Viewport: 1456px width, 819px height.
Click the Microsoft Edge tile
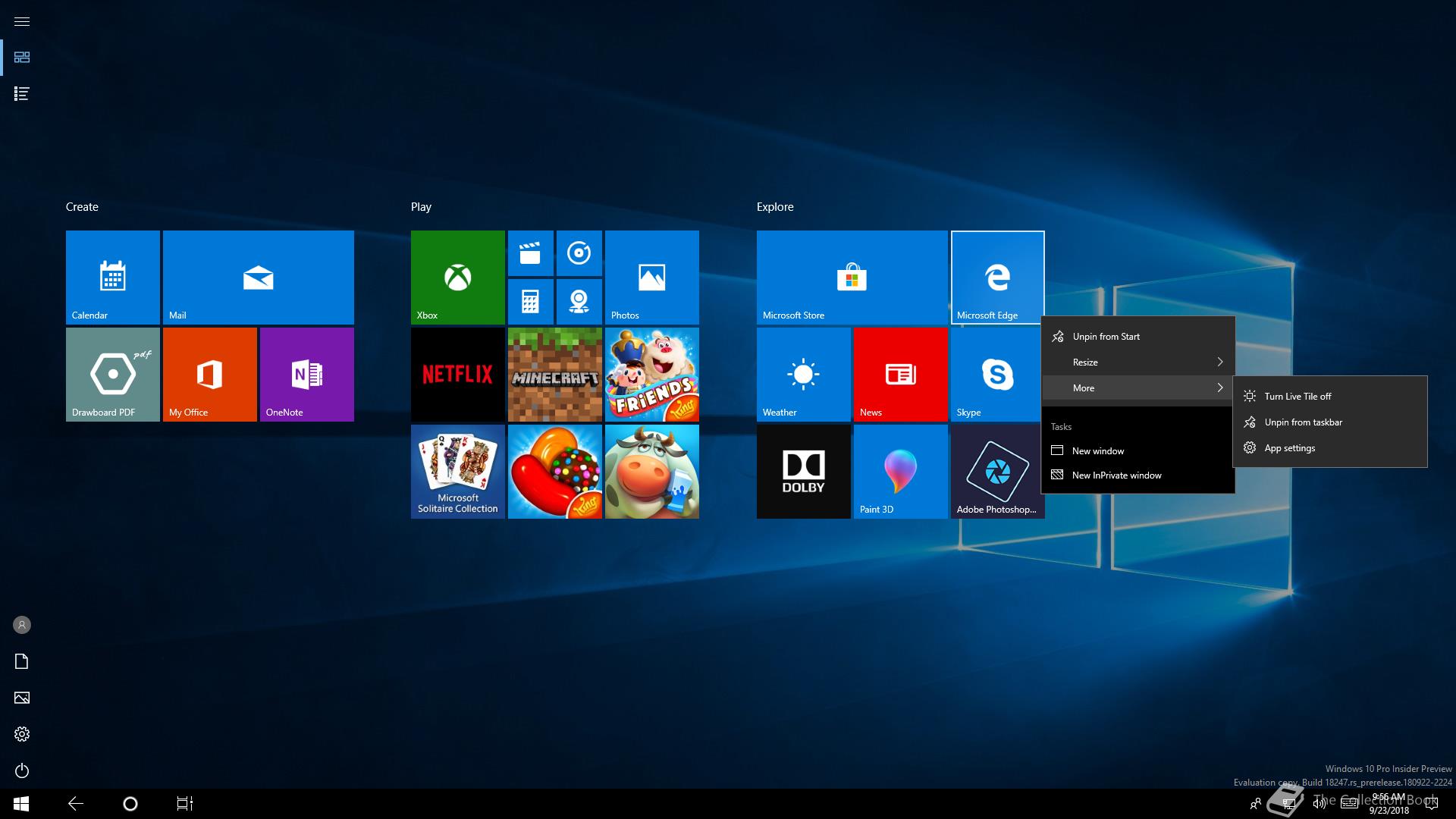998,278
